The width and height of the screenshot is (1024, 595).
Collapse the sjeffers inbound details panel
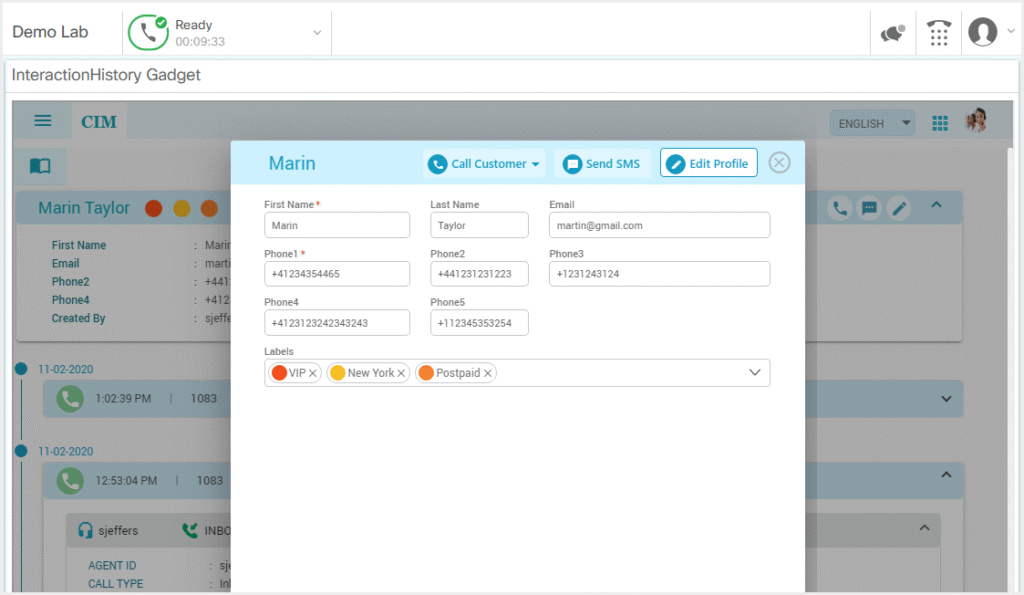pos(925,528)
